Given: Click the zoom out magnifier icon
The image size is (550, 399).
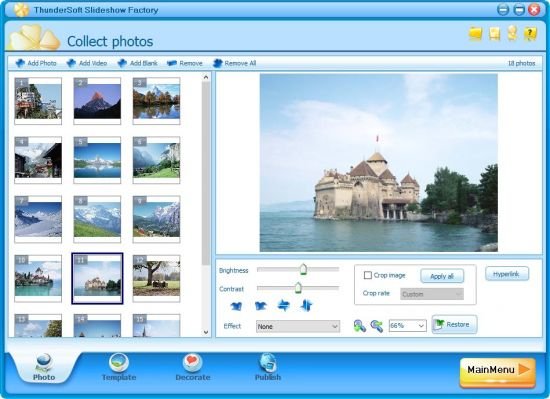Looking at the screenshot, I should click(x=377, y=326).
